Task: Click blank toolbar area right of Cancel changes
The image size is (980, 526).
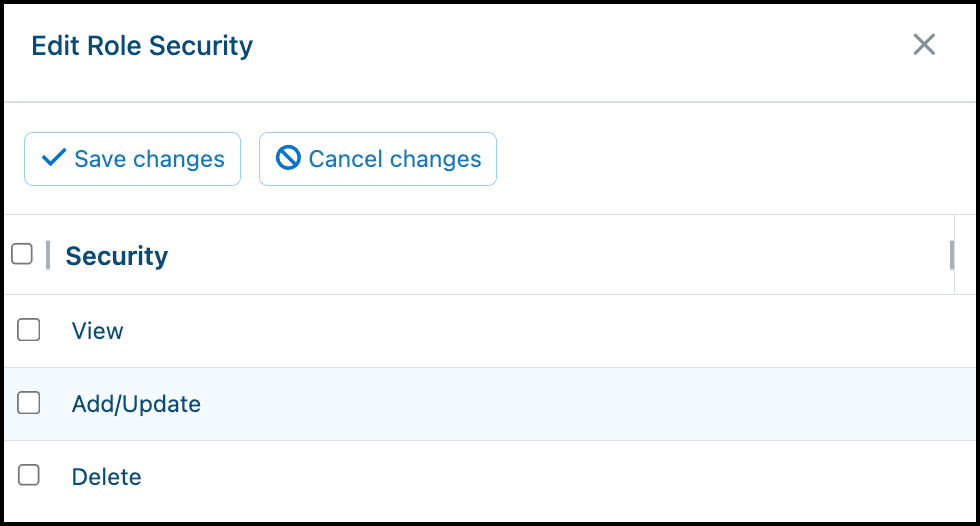Action: tap(731, 159)
